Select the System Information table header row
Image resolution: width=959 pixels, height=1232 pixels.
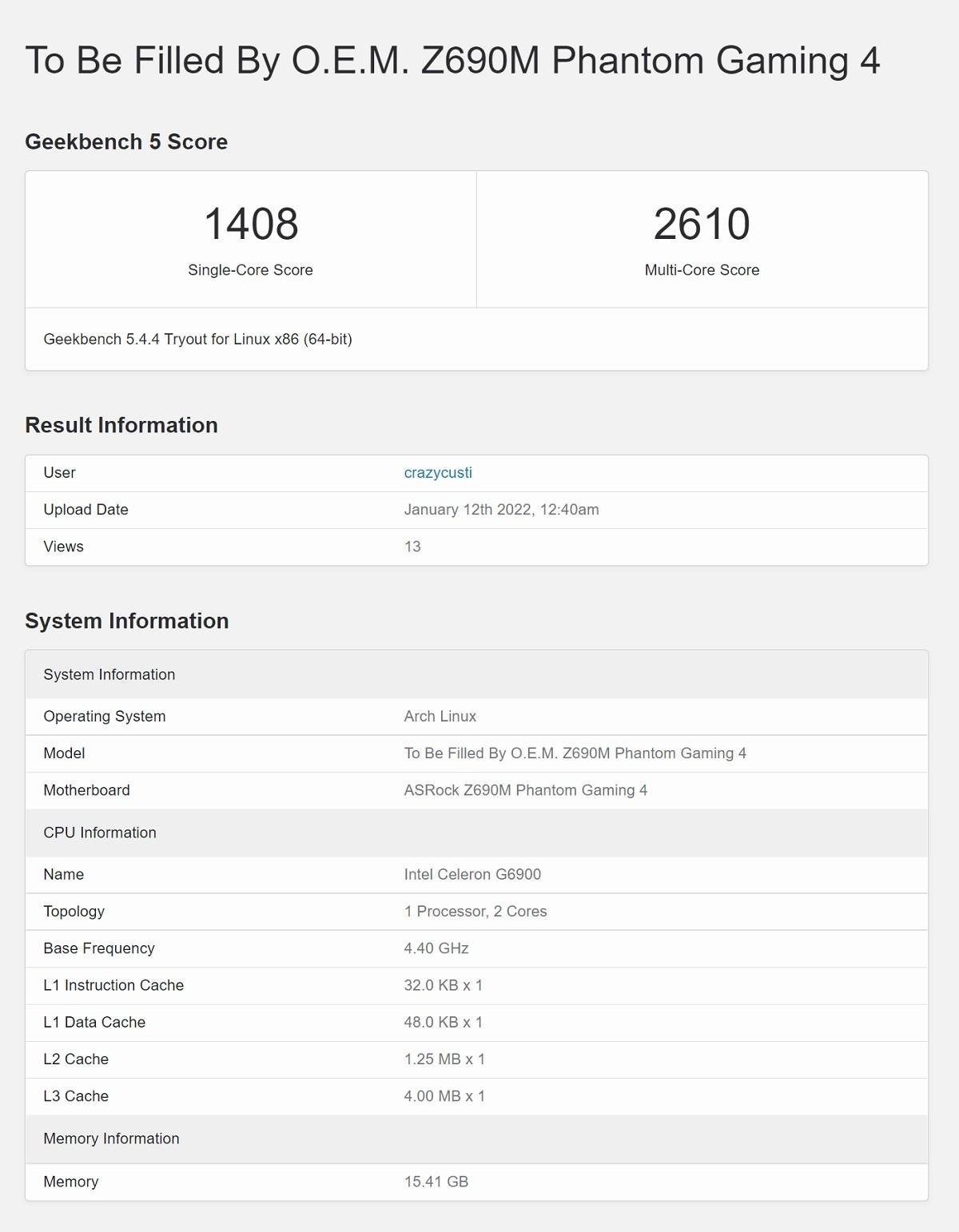point(476,674)
